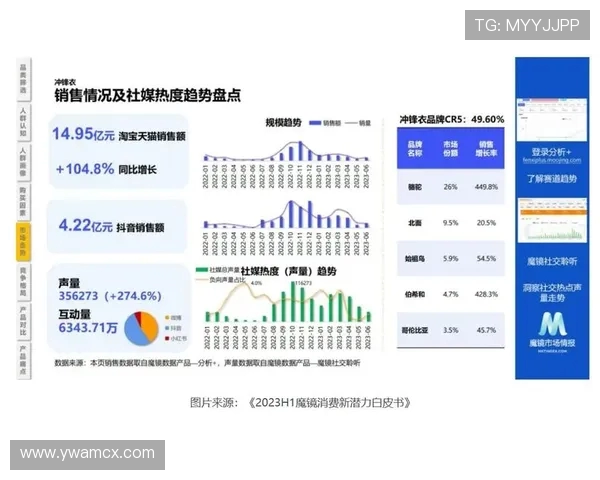Image resolution: width=600 pixels, height=480 pixels.
Task: Click the 销量 line legend marker
Action: pyautogui.click(x=351, y=123)
